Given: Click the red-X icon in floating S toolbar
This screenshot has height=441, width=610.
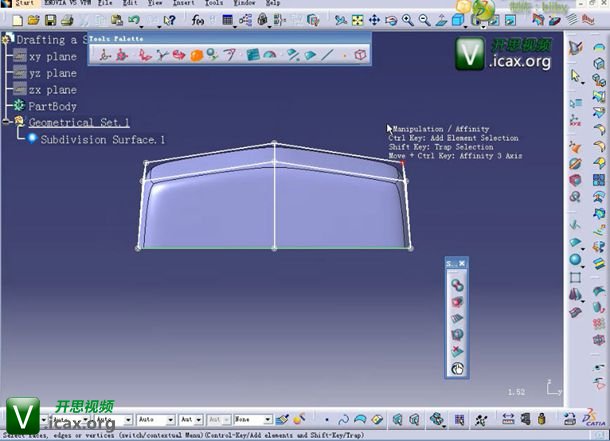Looking at the screenshot, I should click(457, 352).
